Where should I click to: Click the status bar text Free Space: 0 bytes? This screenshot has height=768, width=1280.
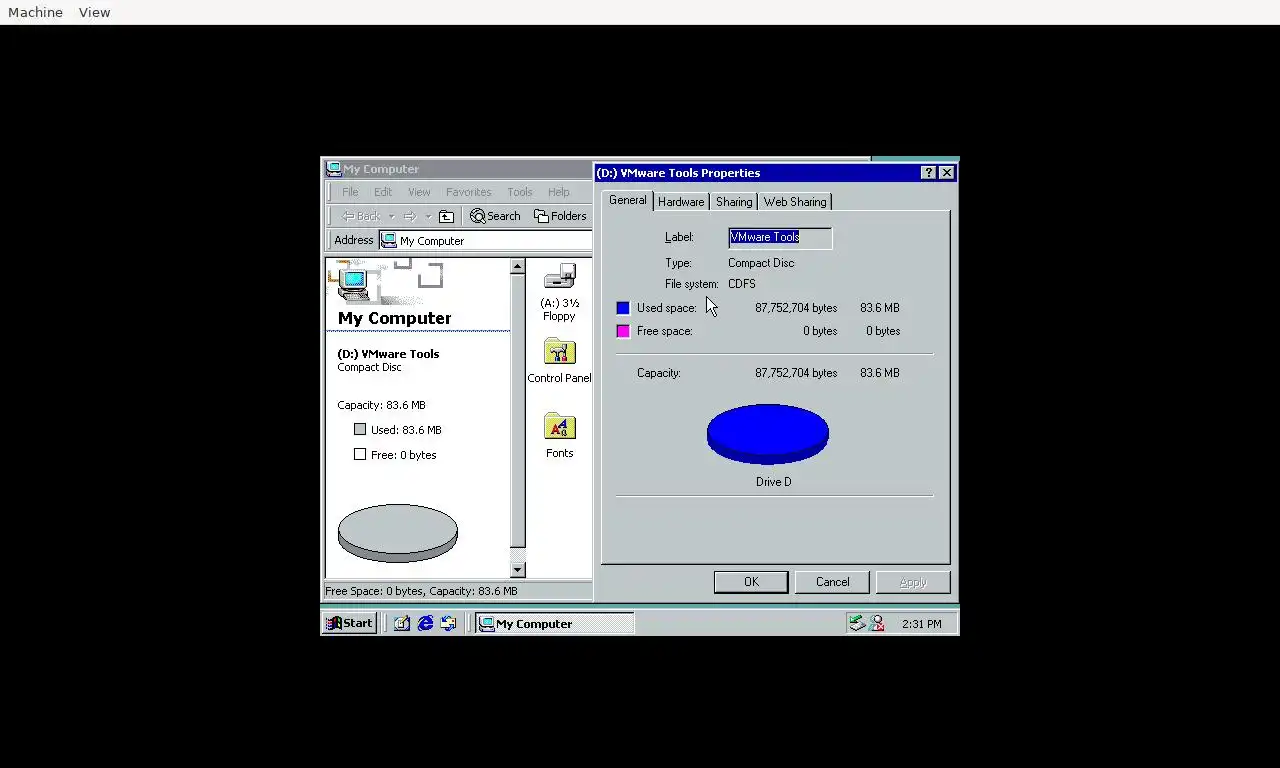(421, 591)
